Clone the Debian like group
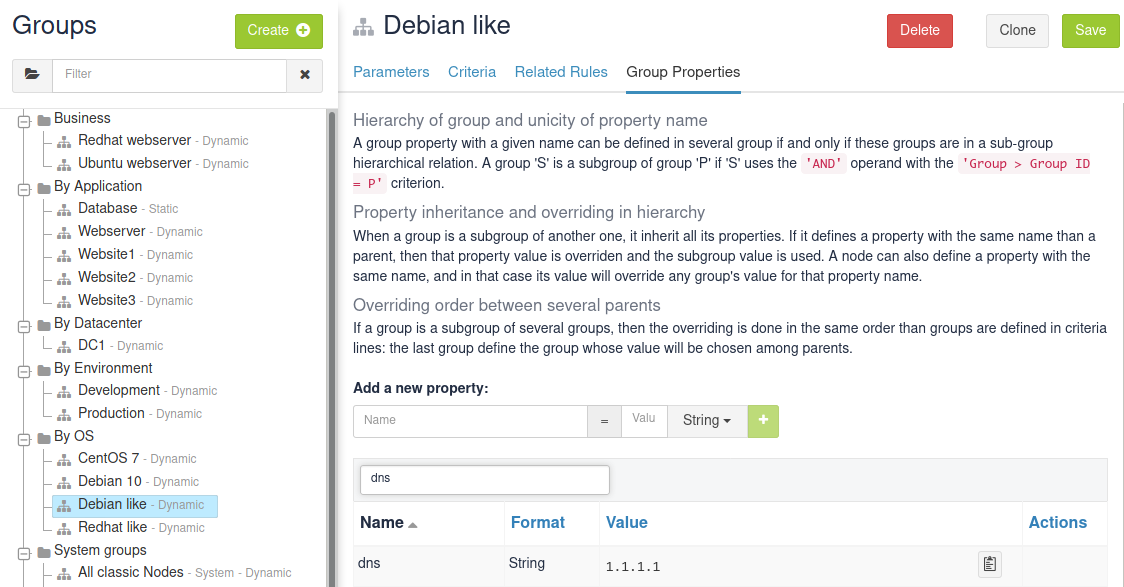The width and height of the screenshot is (1124, 587). [x=1017, y=30]
